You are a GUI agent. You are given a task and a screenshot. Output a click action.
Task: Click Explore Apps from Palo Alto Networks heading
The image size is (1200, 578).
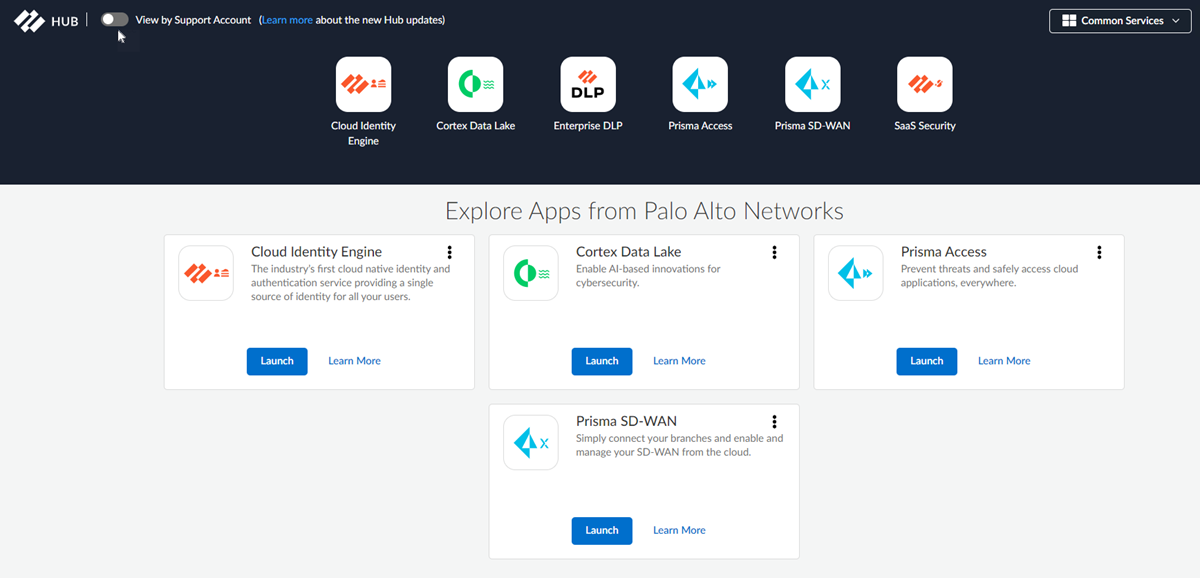[644, 211]
